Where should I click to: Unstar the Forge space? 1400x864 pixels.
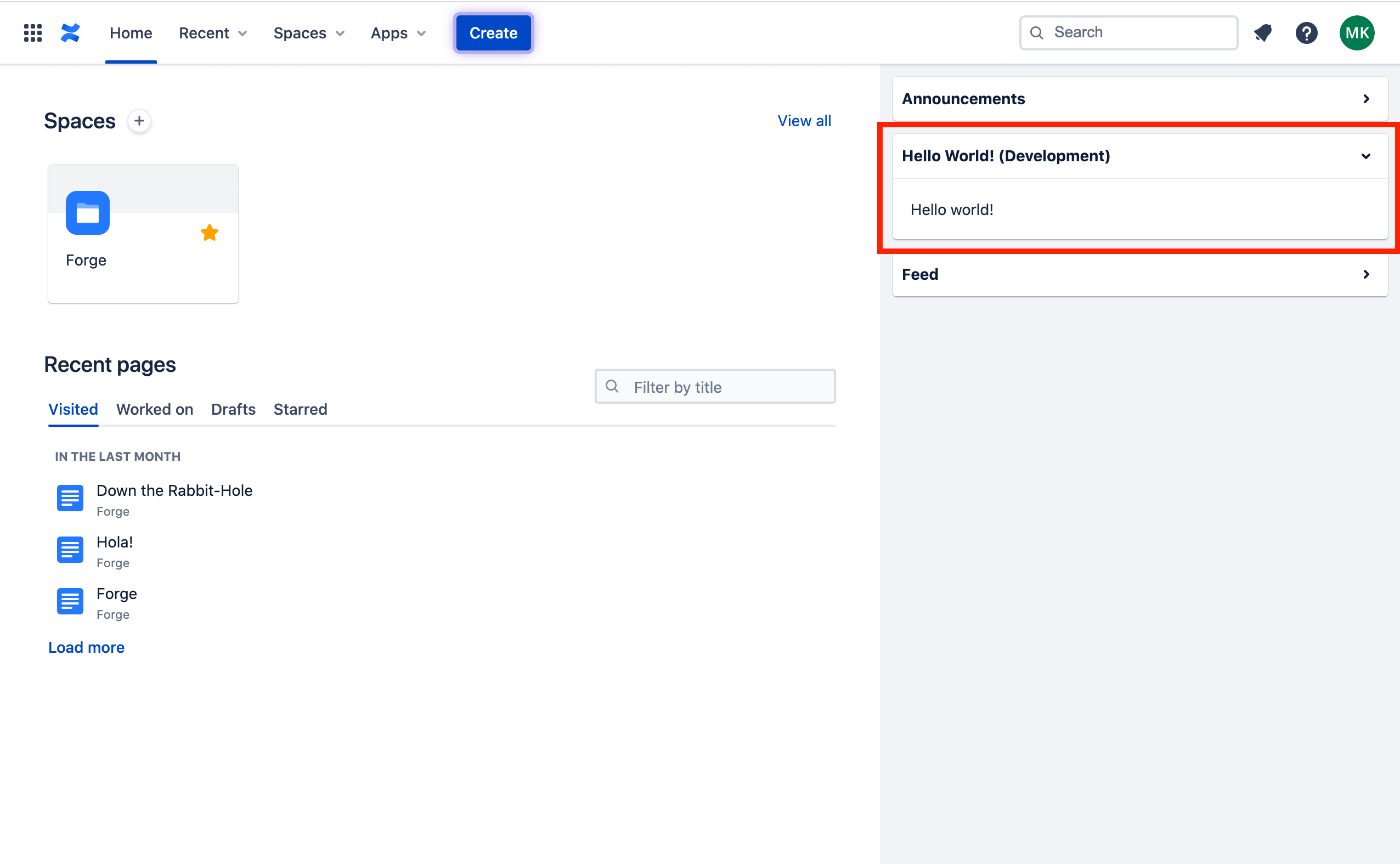(209, 232)
